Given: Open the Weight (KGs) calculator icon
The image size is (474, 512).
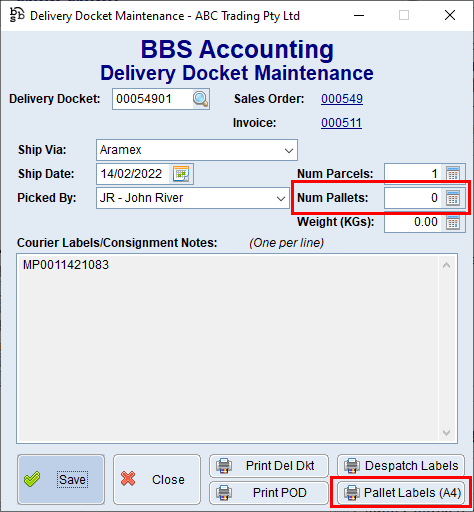Looking at the screenshot, I should pyautogui.click(x=453, y=222).
